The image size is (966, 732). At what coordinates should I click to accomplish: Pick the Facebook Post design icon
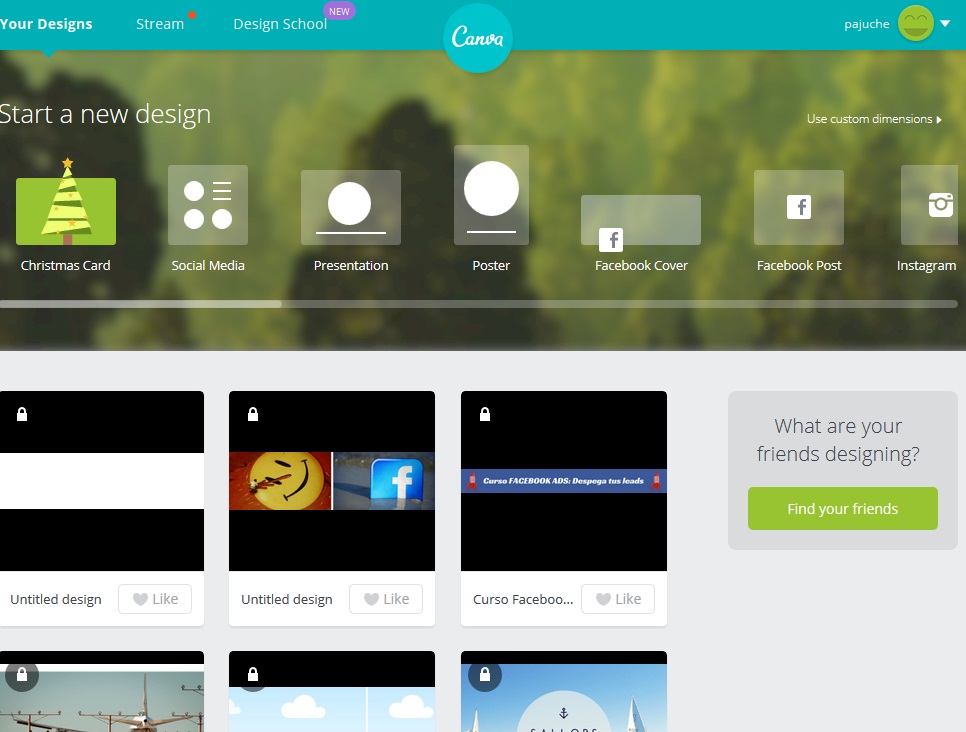tap(799, 208)
